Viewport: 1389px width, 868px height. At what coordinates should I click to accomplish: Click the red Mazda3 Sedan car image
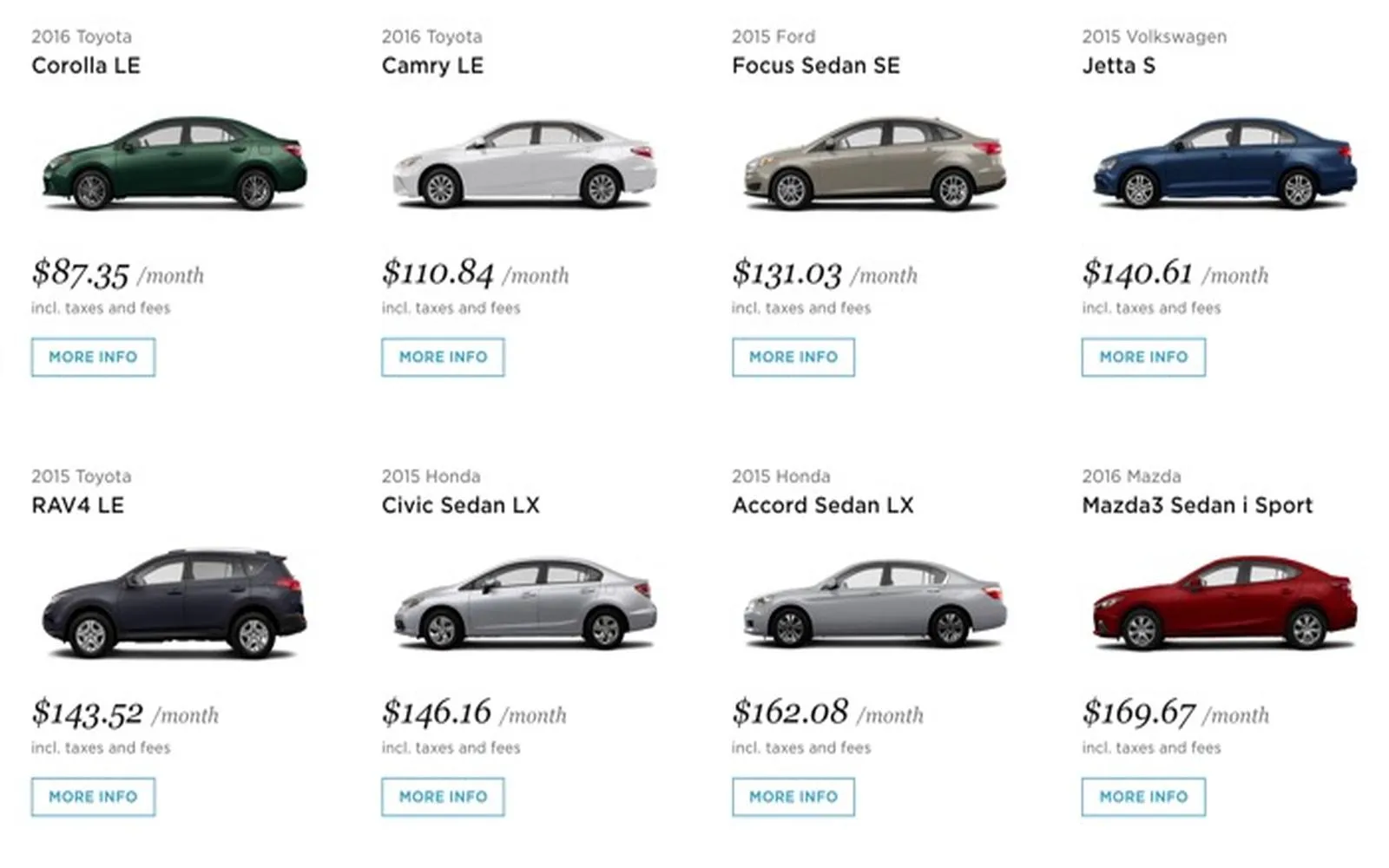point(1225,603)
